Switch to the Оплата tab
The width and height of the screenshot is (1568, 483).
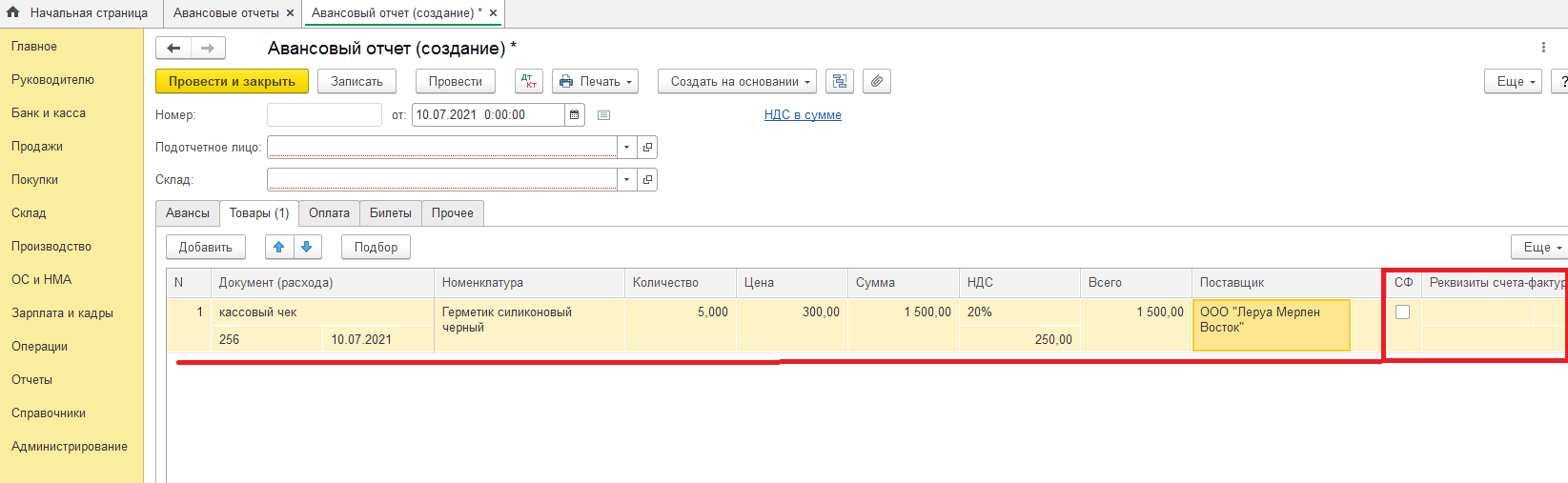(x=329, y=213)
